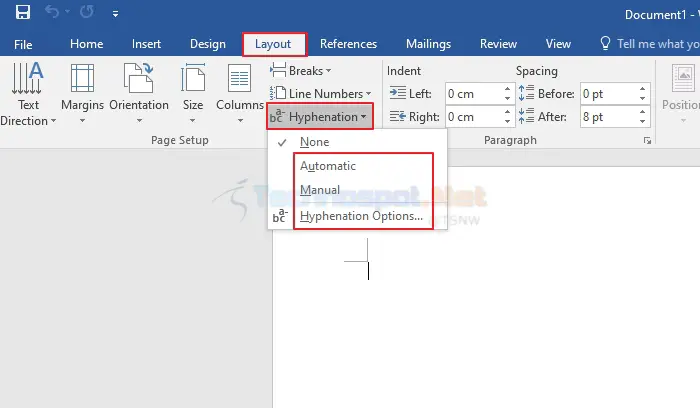Click the Breaks icon
The height and width of the screenshot is (408, 700).
tap(278, 70)
